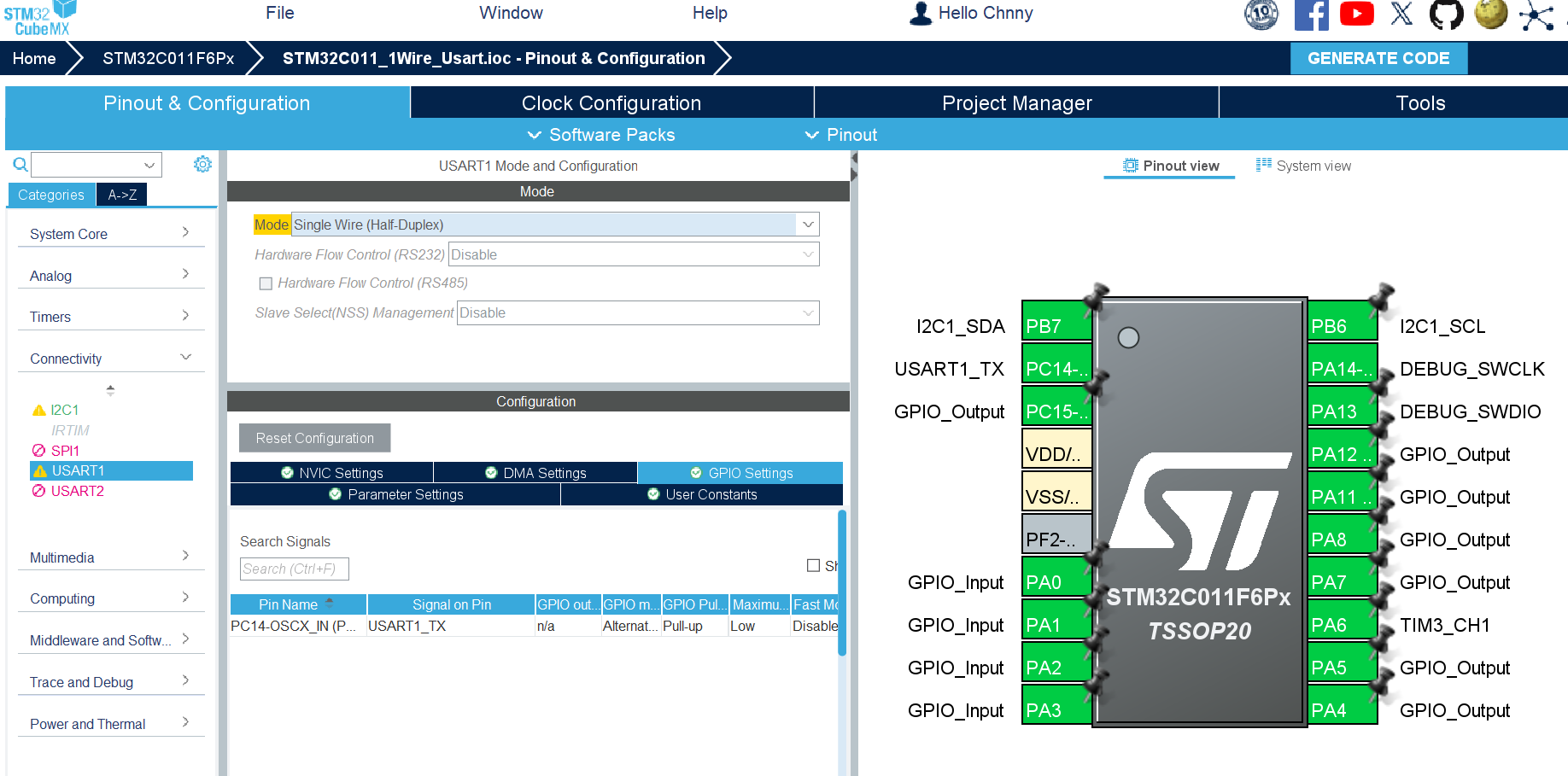Click the PA0 pin on the chip
The height and width of the screenshot is (776, 1568).
[x=1056, y=577]
